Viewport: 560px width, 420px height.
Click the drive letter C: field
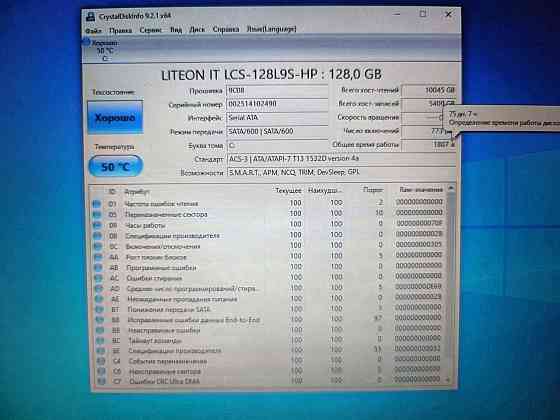click(277, 145)
